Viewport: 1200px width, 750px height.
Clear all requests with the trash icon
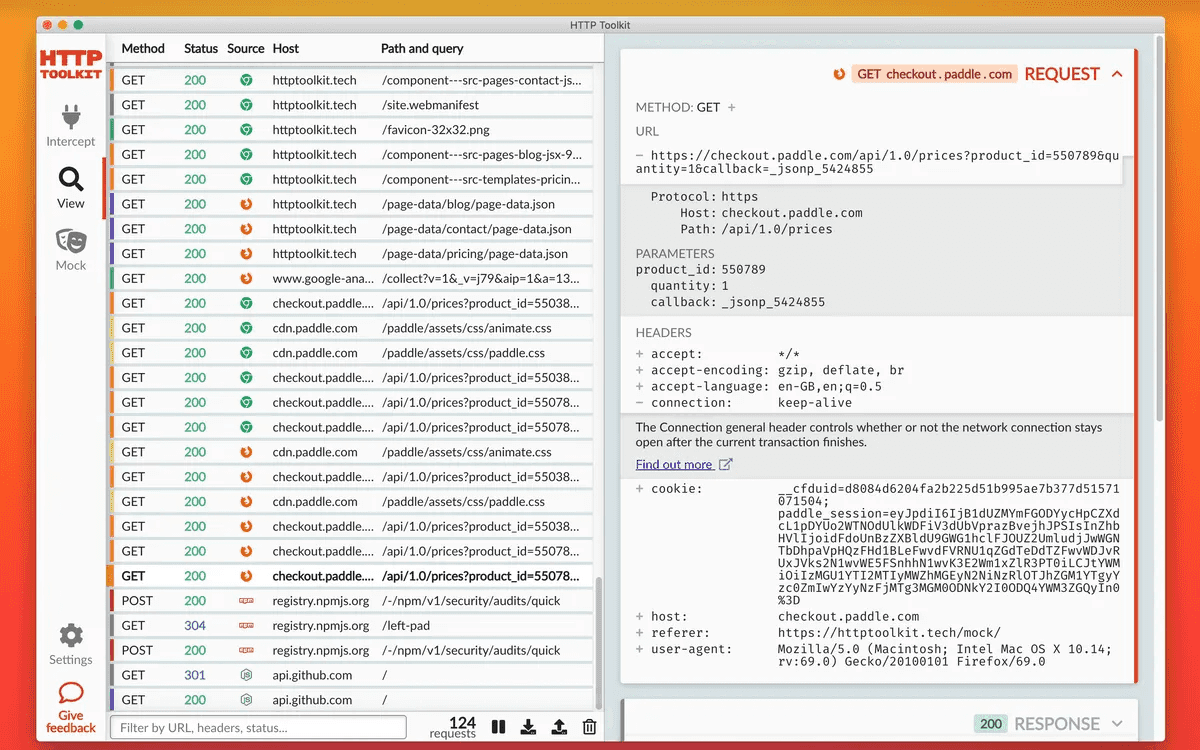590,727
